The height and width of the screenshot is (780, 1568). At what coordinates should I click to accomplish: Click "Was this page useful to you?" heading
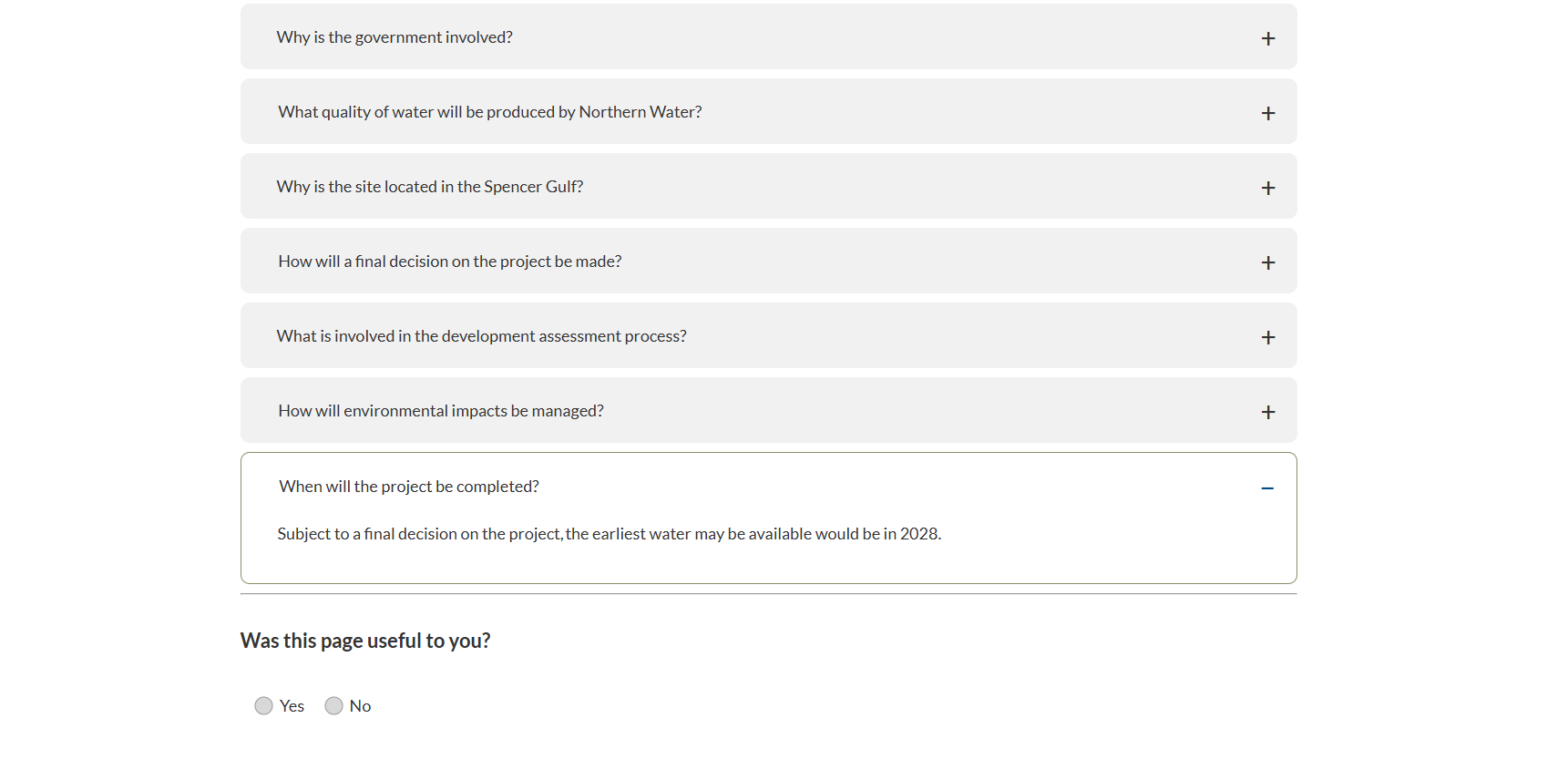point(364,641)
